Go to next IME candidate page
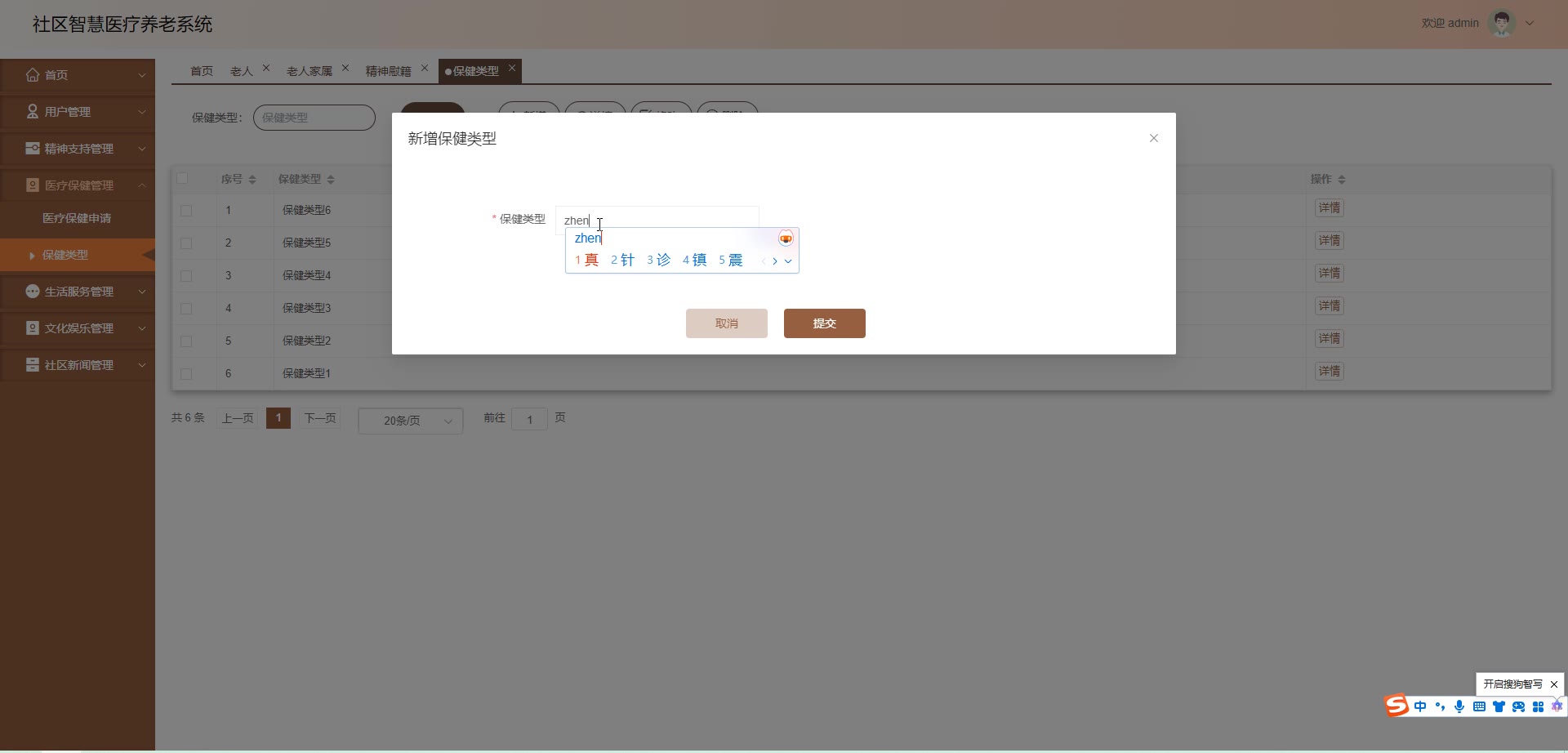 click(775, 261)
